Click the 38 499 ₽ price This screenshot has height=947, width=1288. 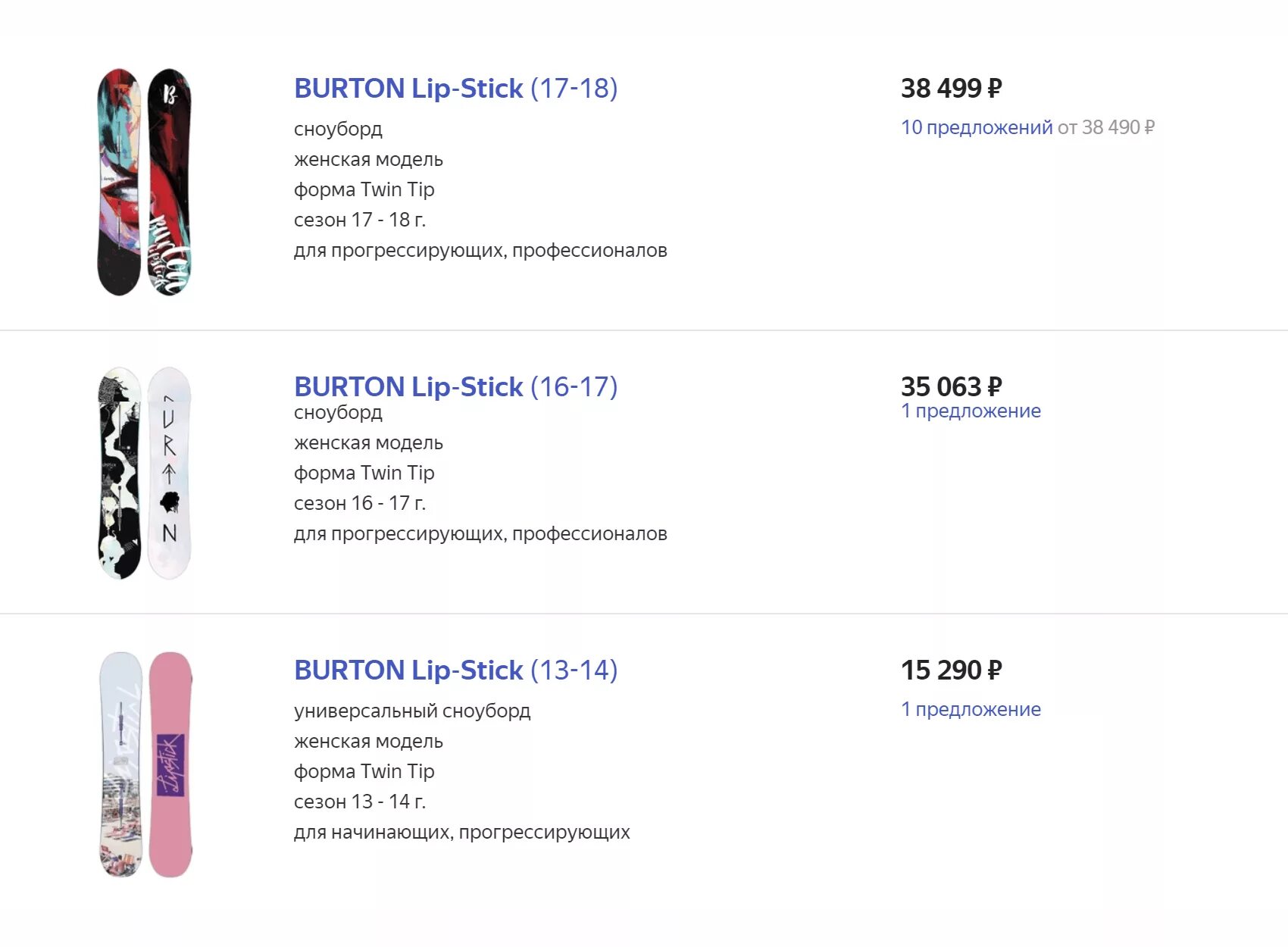(x=951, y=89)
